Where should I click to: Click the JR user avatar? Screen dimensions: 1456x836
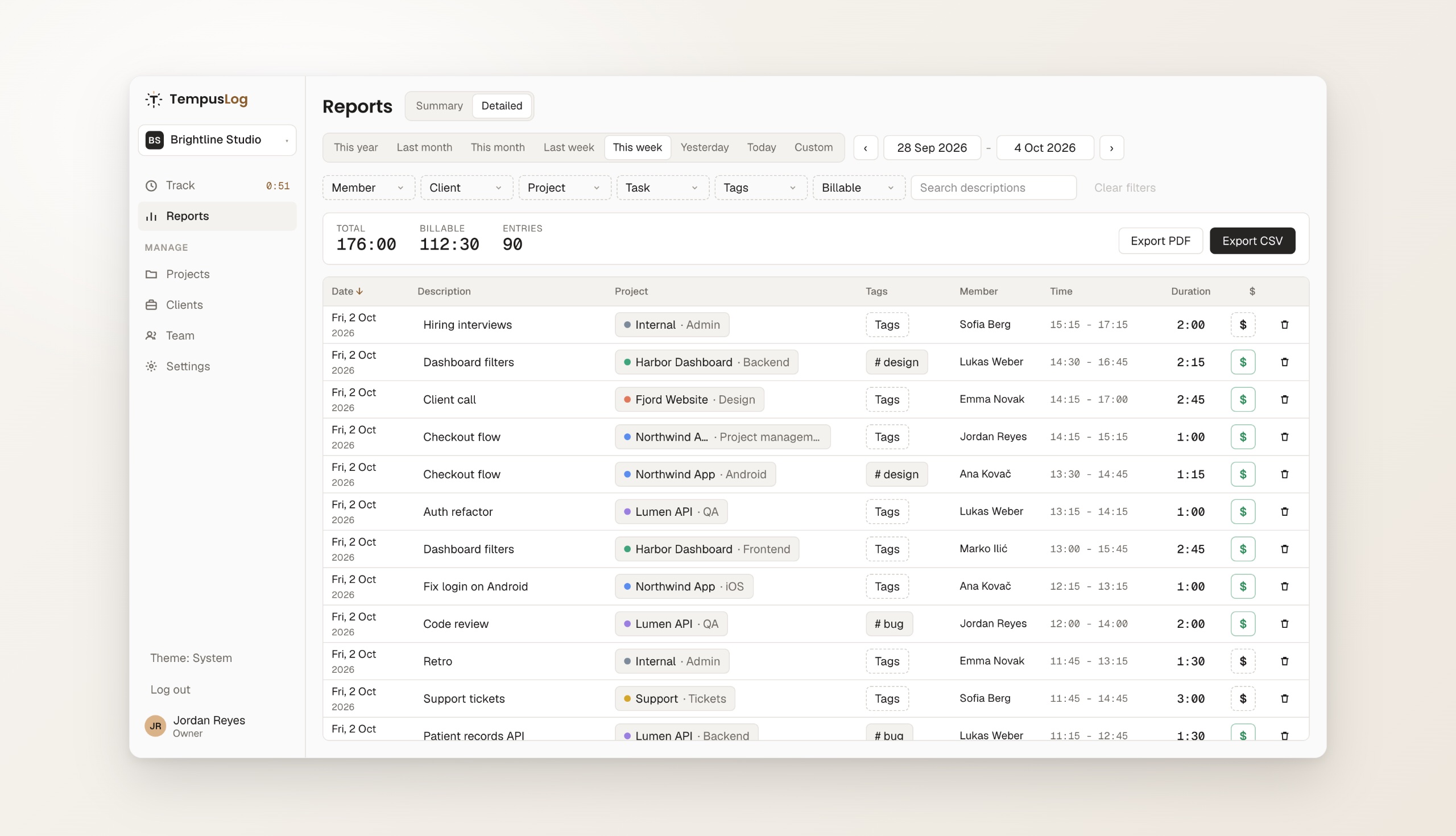tap(155, 726)
